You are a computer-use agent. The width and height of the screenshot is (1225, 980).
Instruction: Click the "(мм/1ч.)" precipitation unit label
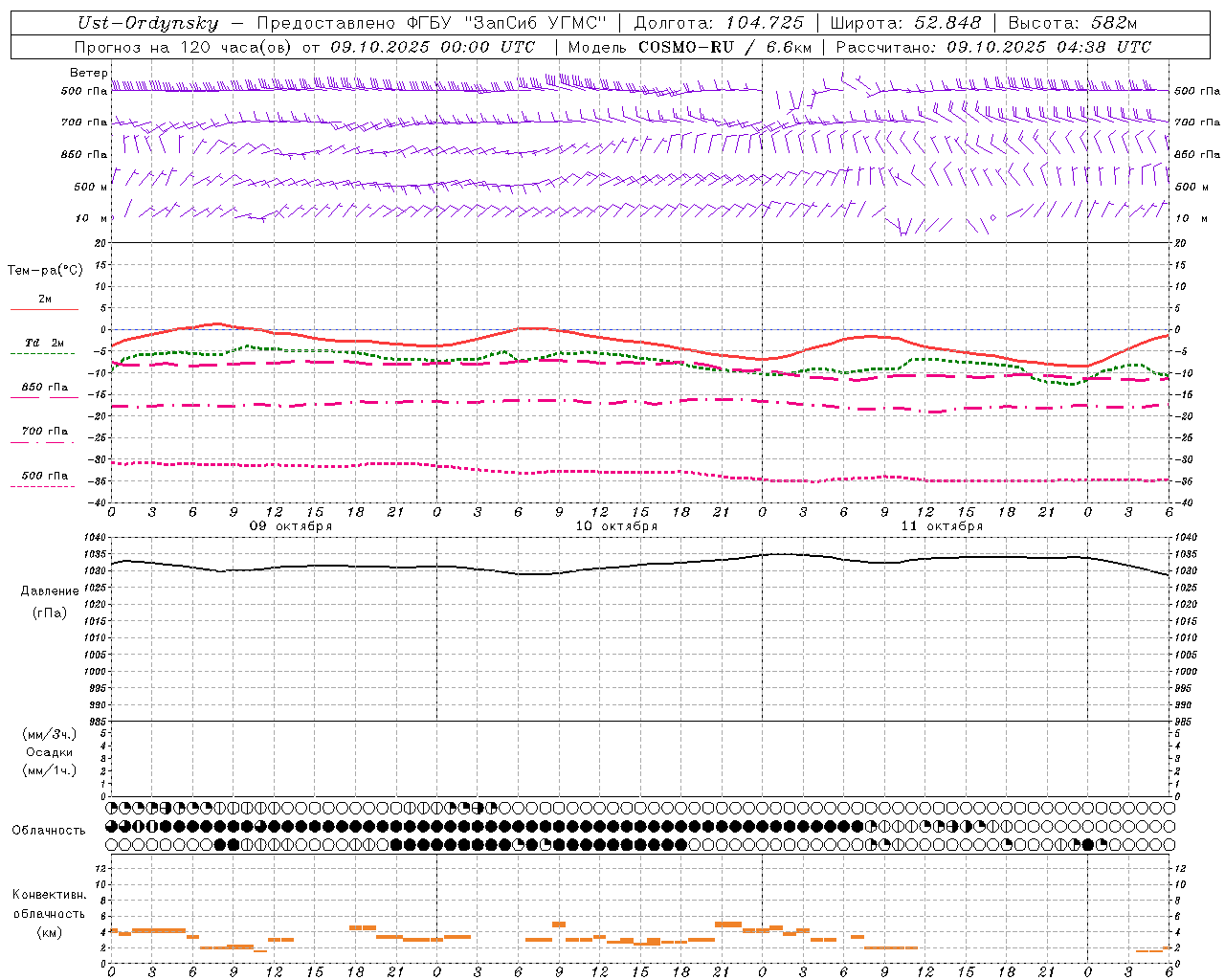click(x=50, y=770)
